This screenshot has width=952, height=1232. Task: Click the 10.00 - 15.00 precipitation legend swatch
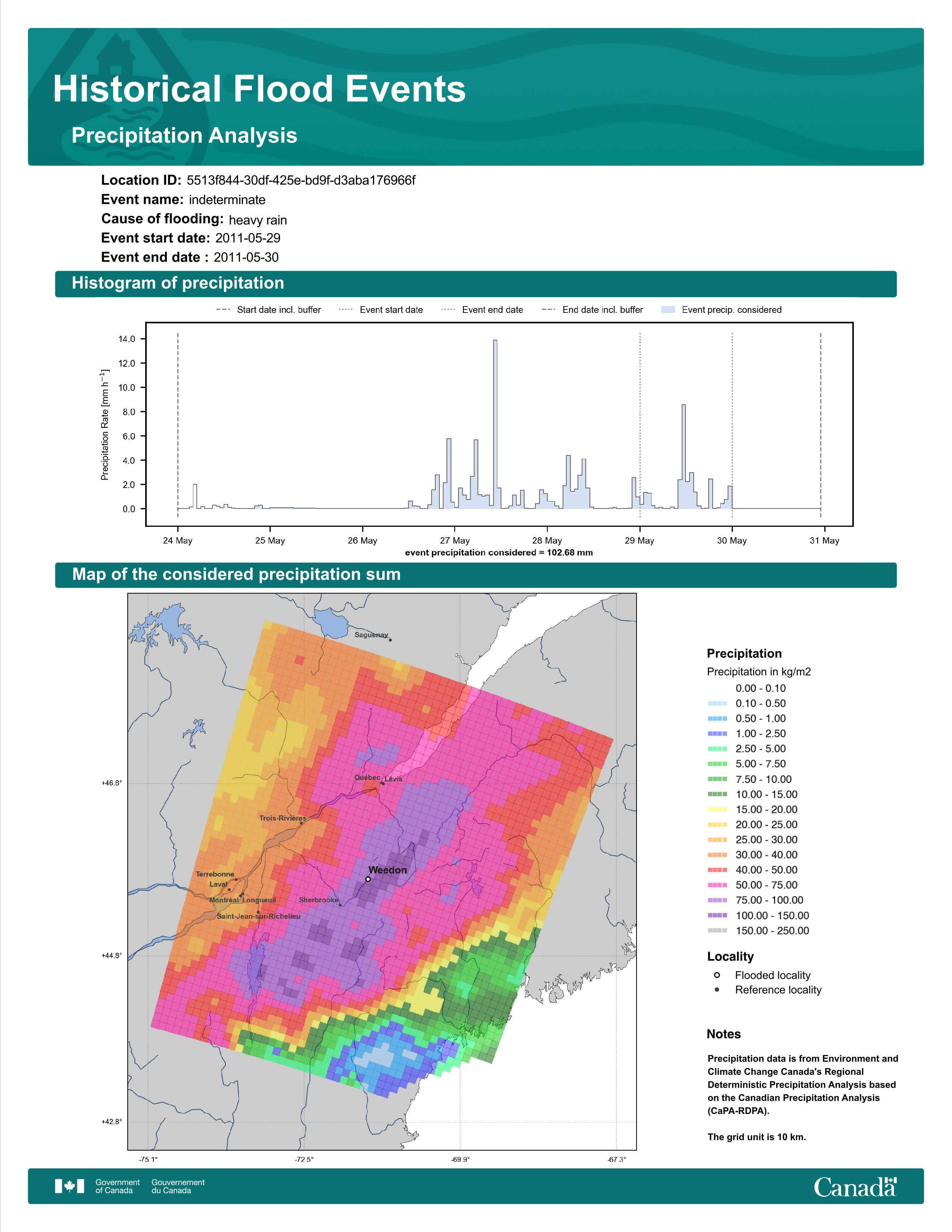pos(718,794)
